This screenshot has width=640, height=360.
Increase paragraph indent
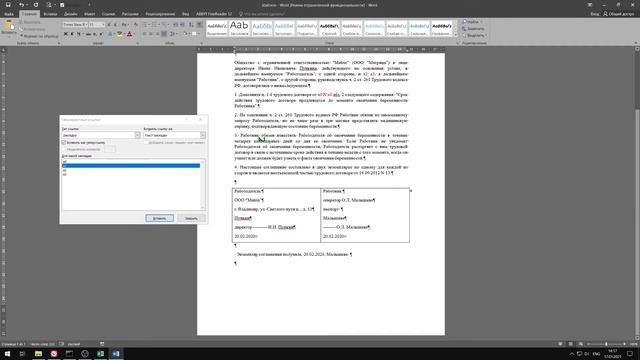tap(182, 25)
